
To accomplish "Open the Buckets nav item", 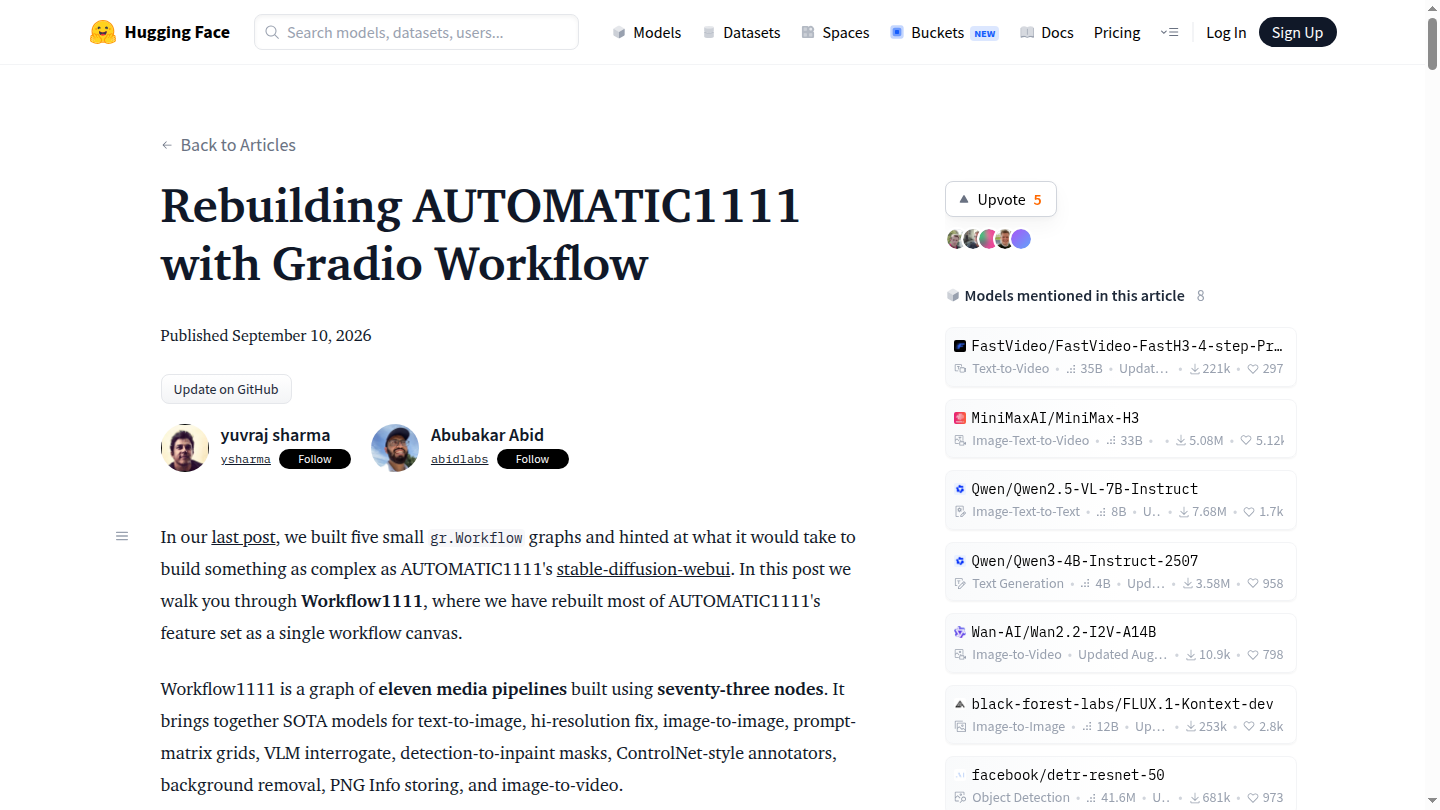I will (x=944, y=32).
